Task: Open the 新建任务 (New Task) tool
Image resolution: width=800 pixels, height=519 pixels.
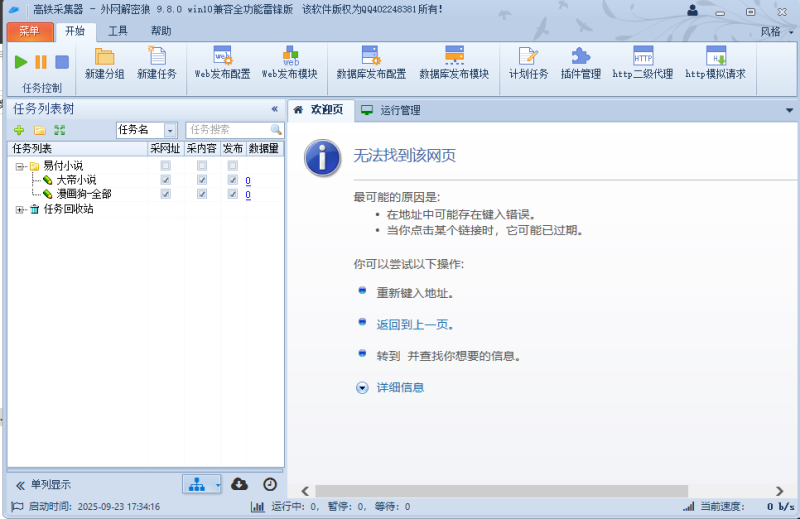Action: (x=156, y=62)
